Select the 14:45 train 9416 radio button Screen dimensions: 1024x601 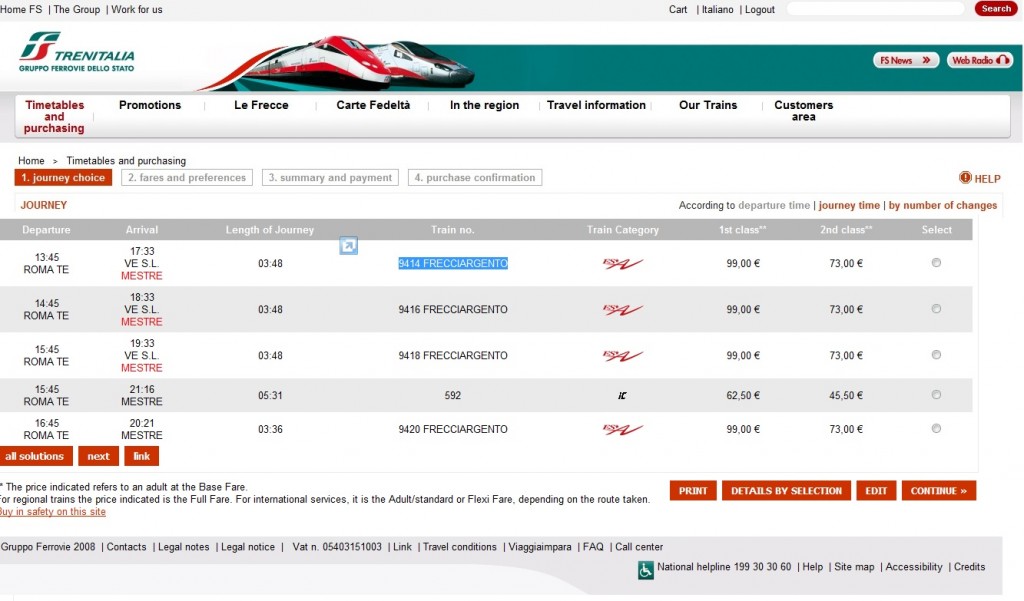point(936,309)
